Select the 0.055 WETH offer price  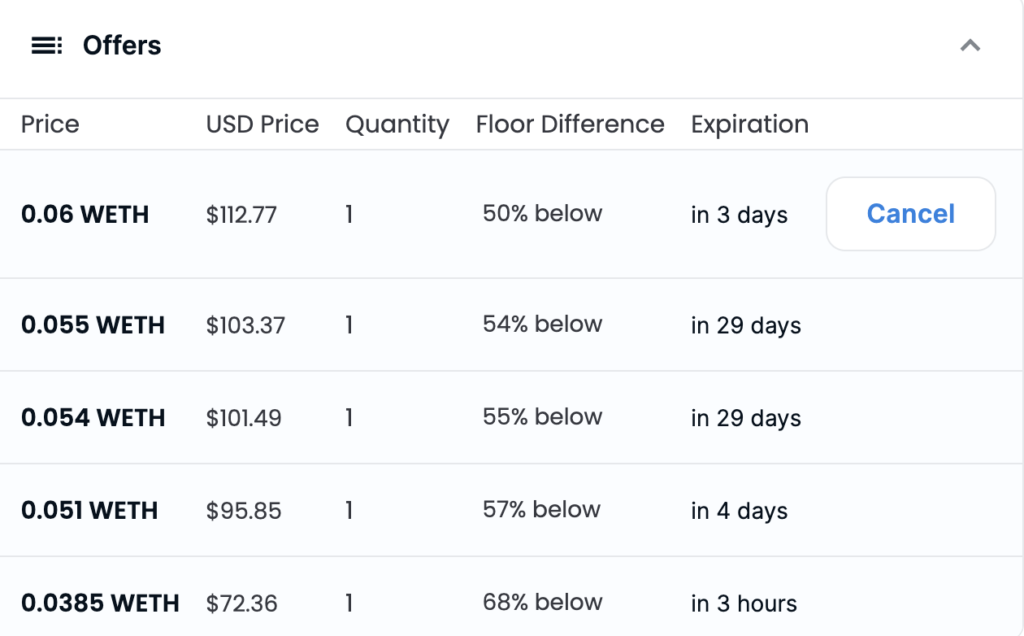point(93,325)
